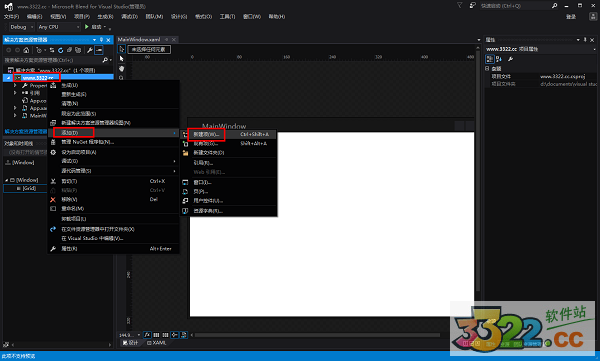Choose 在 Visual Studio 中编辑 in context menu
The image size is (600, 361).
pos(114,238)
